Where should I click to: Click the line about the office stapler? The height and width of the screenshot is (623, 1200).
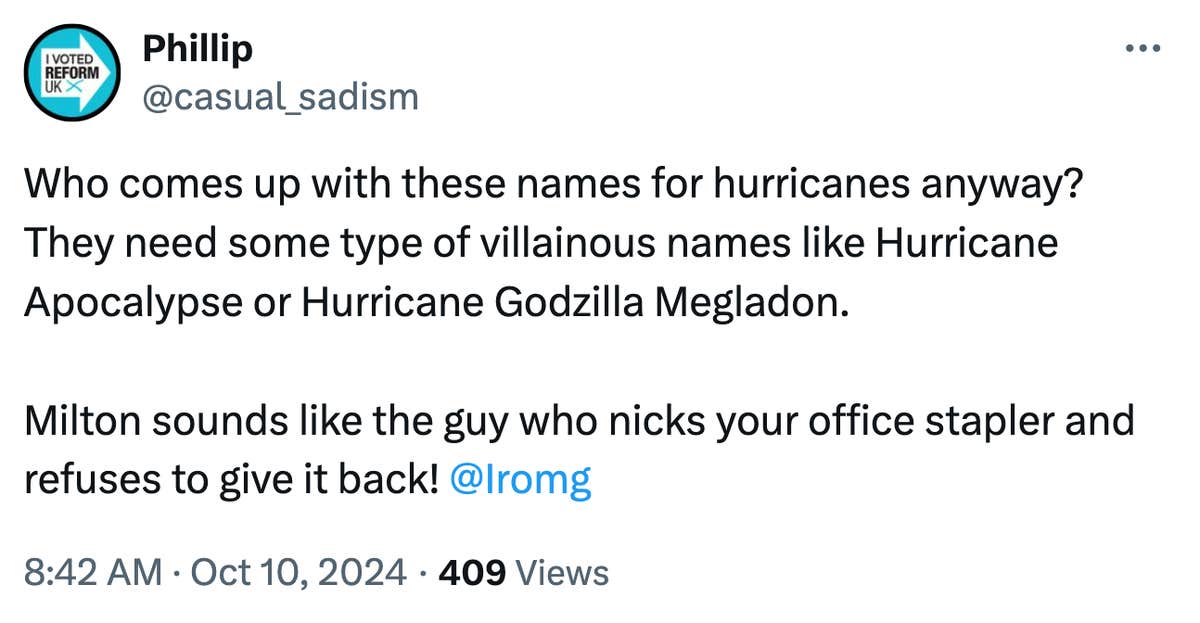pos(580,420)
